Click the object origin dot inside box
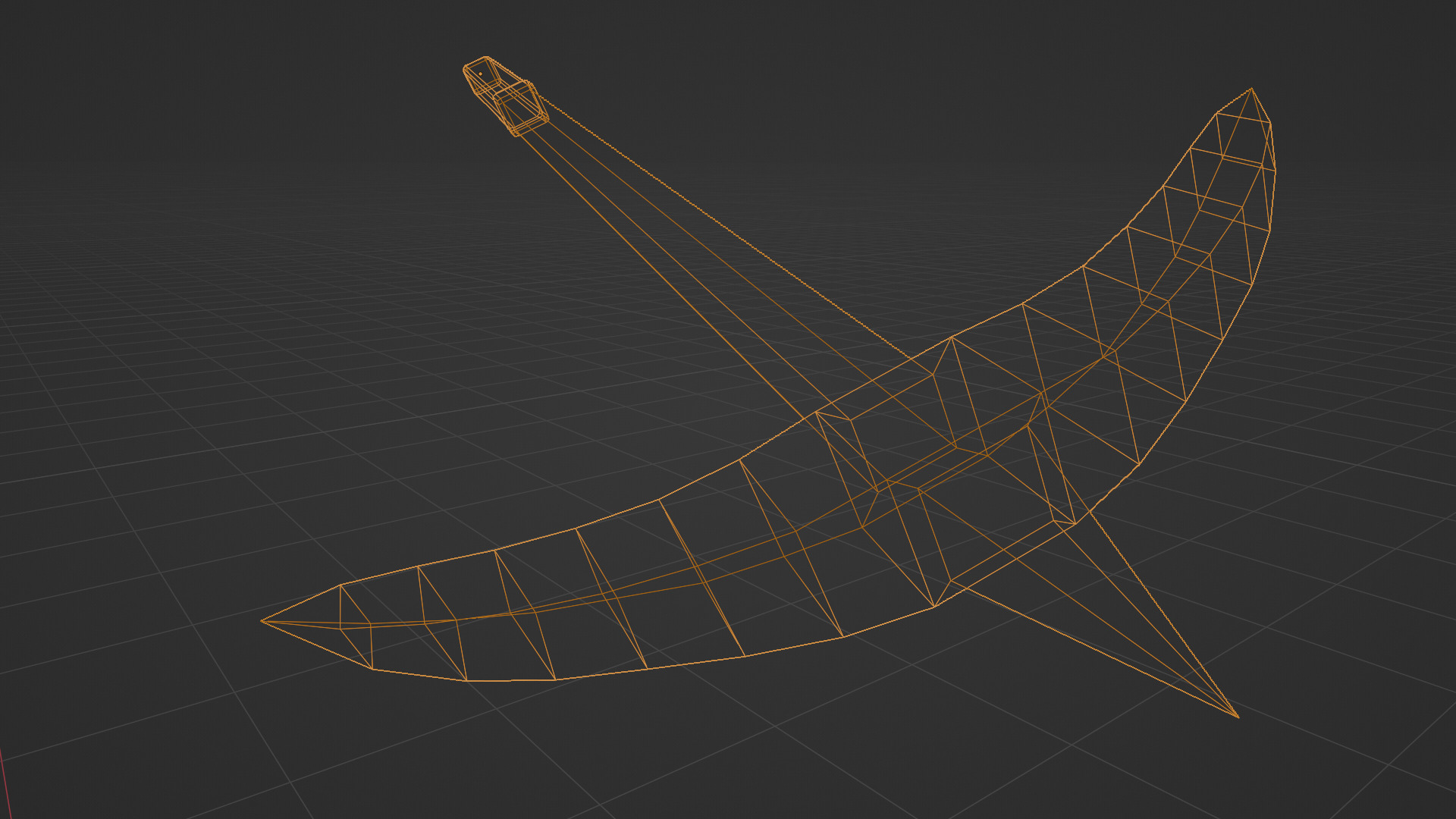Screen dimensions: 1456x819 pyautogui.click(x=481, y=74)
